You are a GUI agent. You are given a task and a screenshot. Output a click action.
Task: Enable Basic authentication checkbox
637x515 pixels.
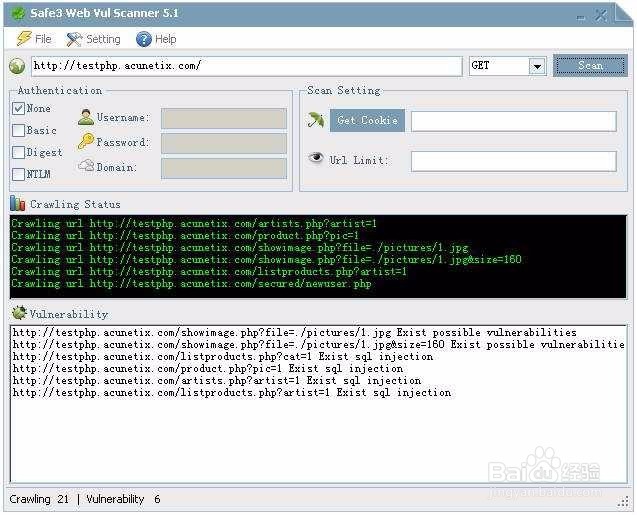coord(18,130)
